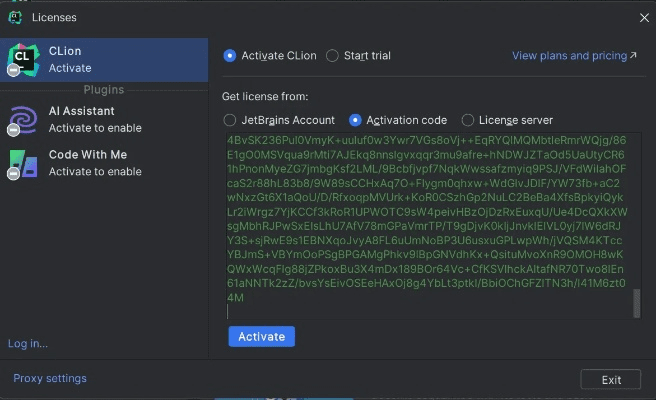This screenshot has width=656, height=400.
Task: Choose the Start trial radio option
Action: pyautogui.click(x=333, y=56)
